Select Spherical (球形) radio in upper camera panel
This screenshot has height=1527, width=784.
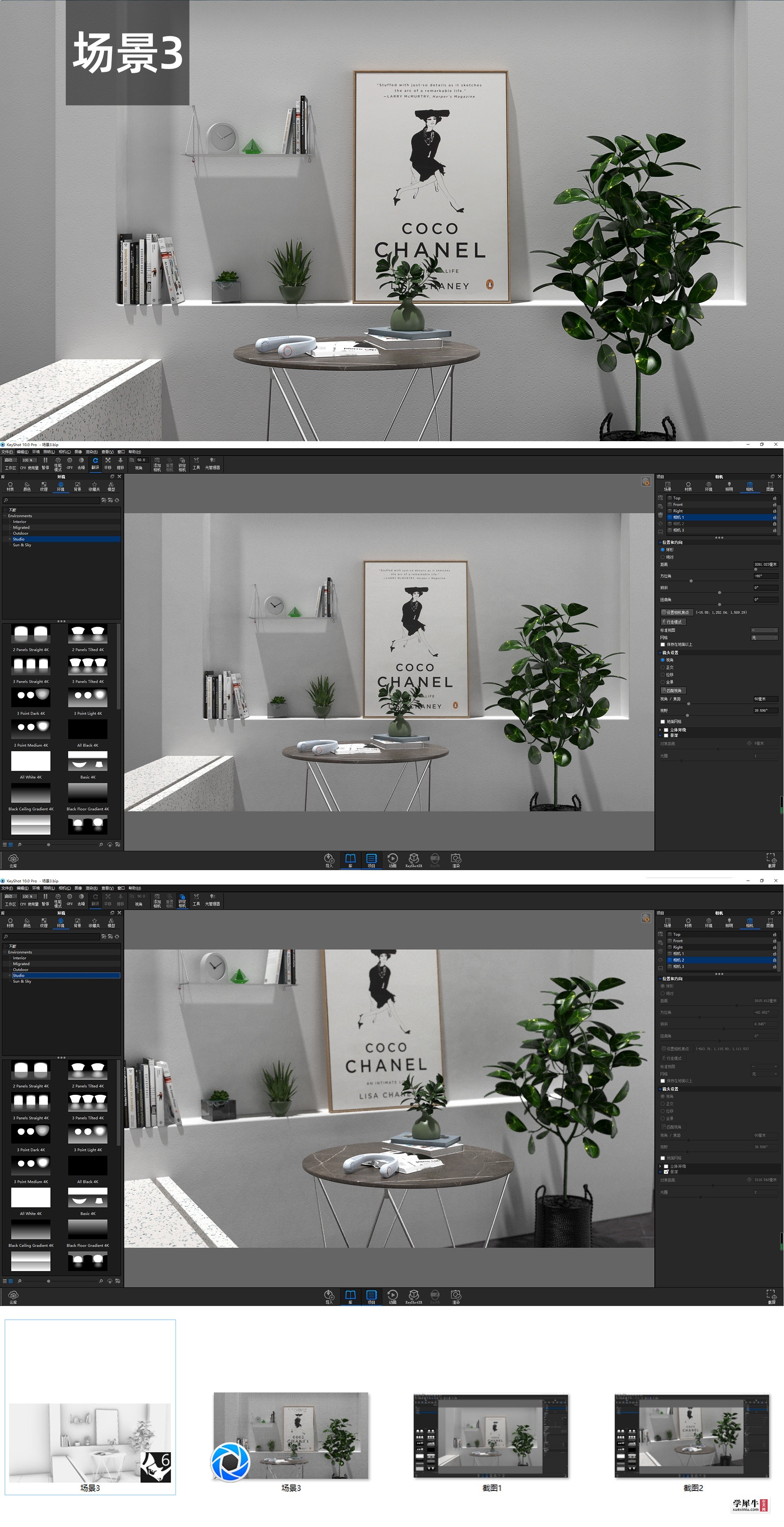click(x=662, y=549)
